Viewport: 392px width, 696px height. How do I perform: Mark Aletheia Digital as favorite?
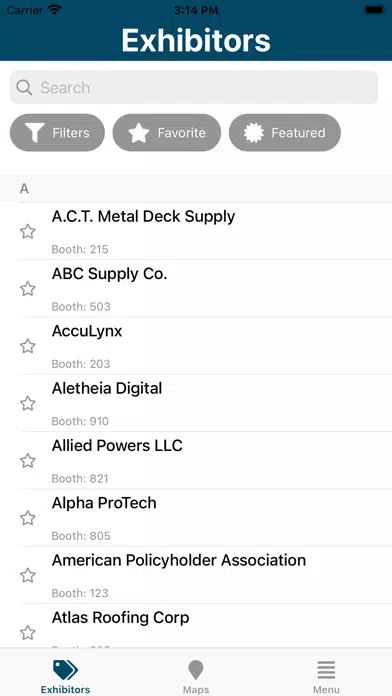28,403
